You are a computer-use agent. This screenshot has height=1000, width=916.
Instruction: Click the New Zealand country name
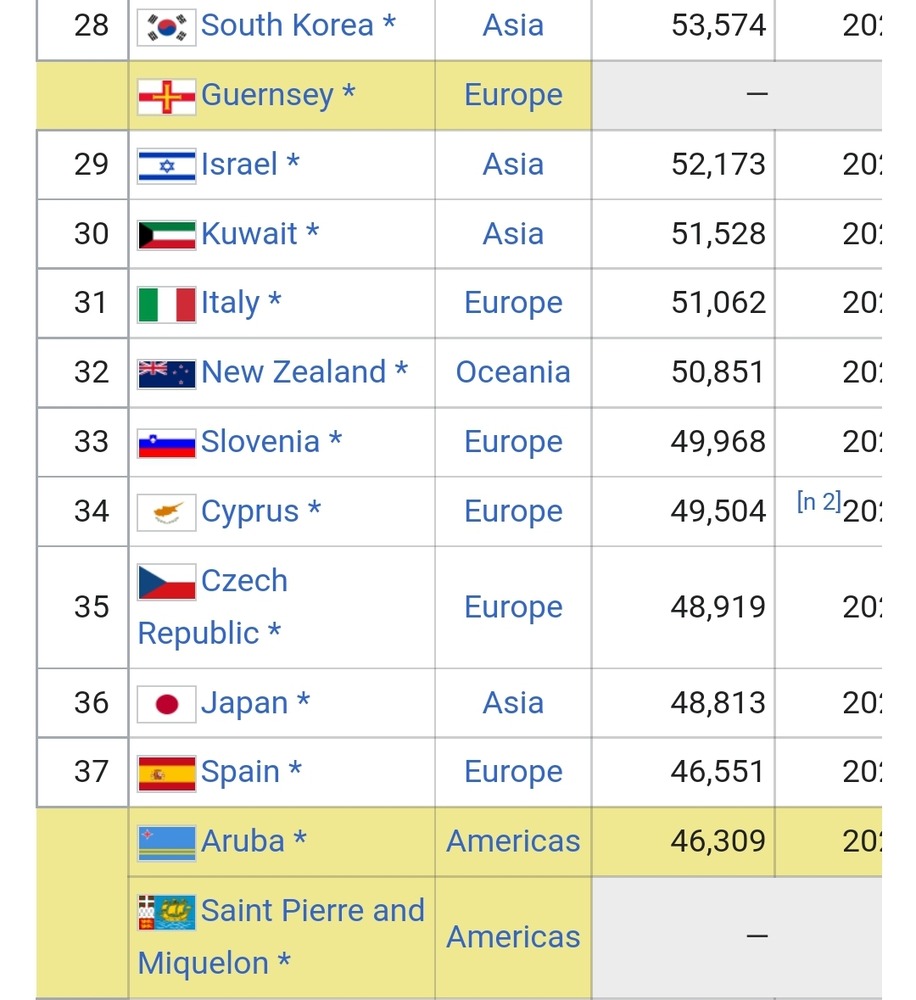(293, 372)
